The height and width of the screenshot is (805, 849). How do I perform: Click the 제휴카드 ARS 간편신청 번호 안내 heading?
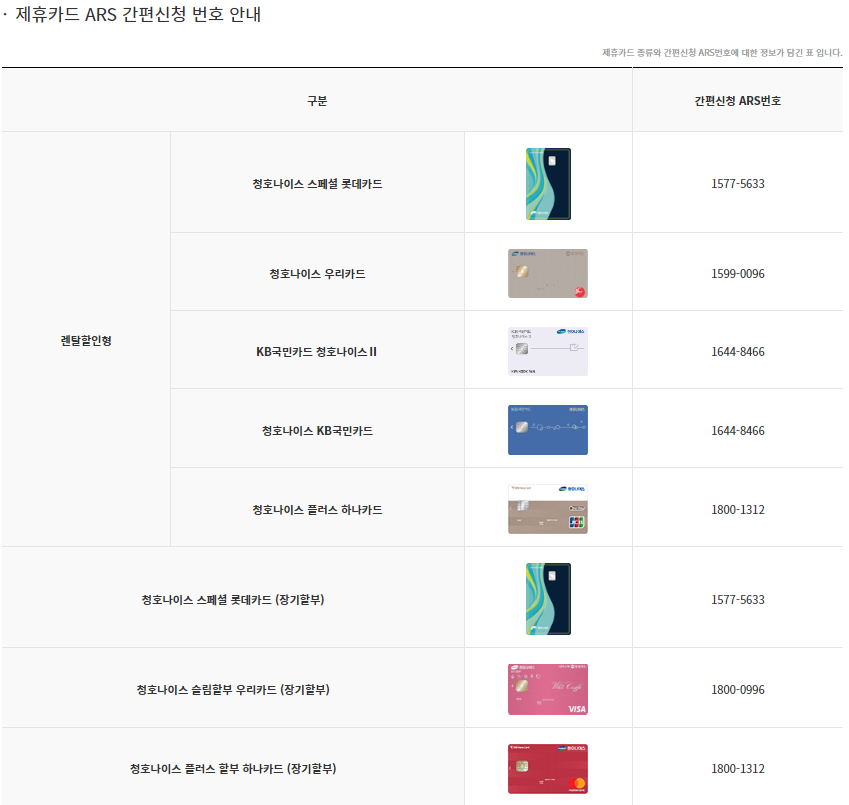click(x=139, y=16)
